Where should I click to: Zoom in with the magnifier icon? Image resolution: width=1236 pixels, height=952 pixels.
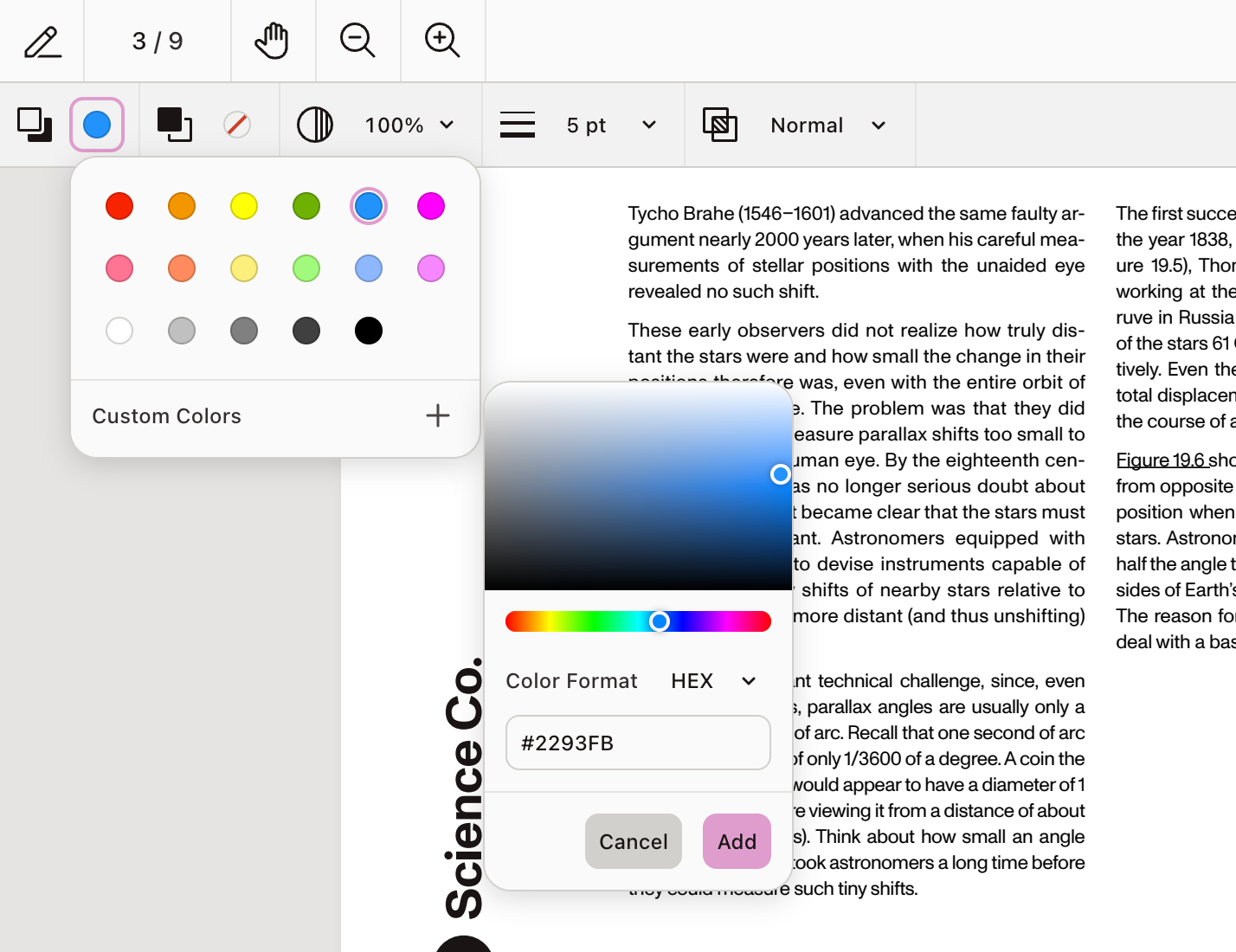(x=442, y=40)
